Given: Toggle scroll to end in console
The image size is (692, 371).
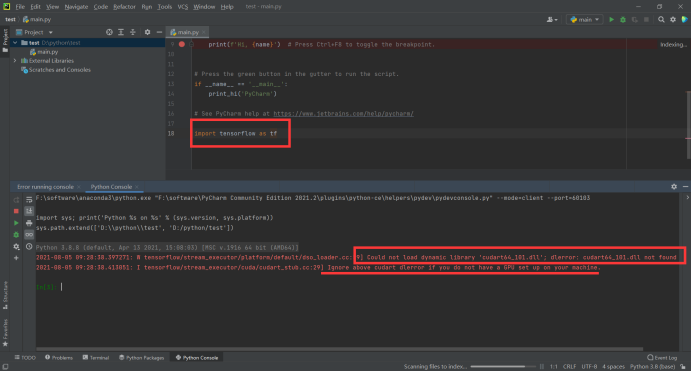Looking at the screenshot, I should [x=29, y=211].
